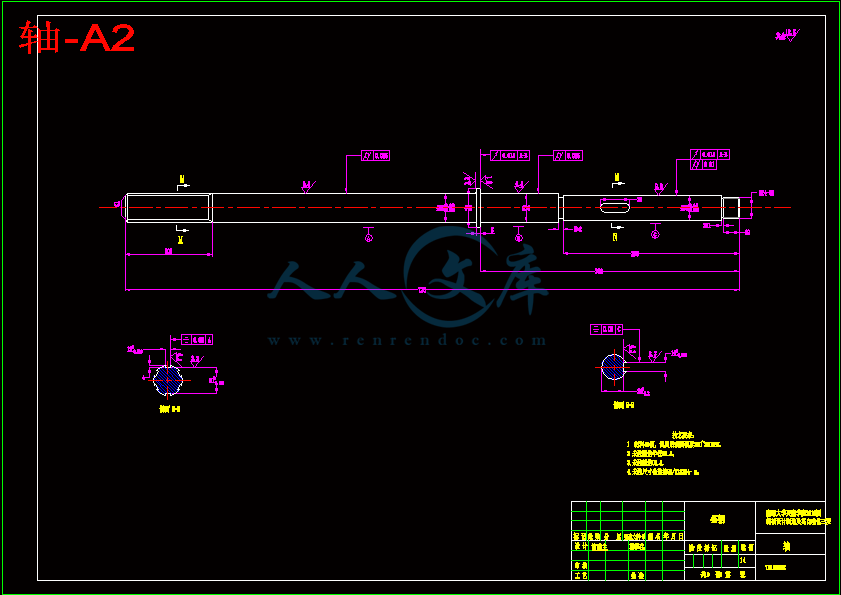
Task: Select technical requirement line 1
Action: 674,444
